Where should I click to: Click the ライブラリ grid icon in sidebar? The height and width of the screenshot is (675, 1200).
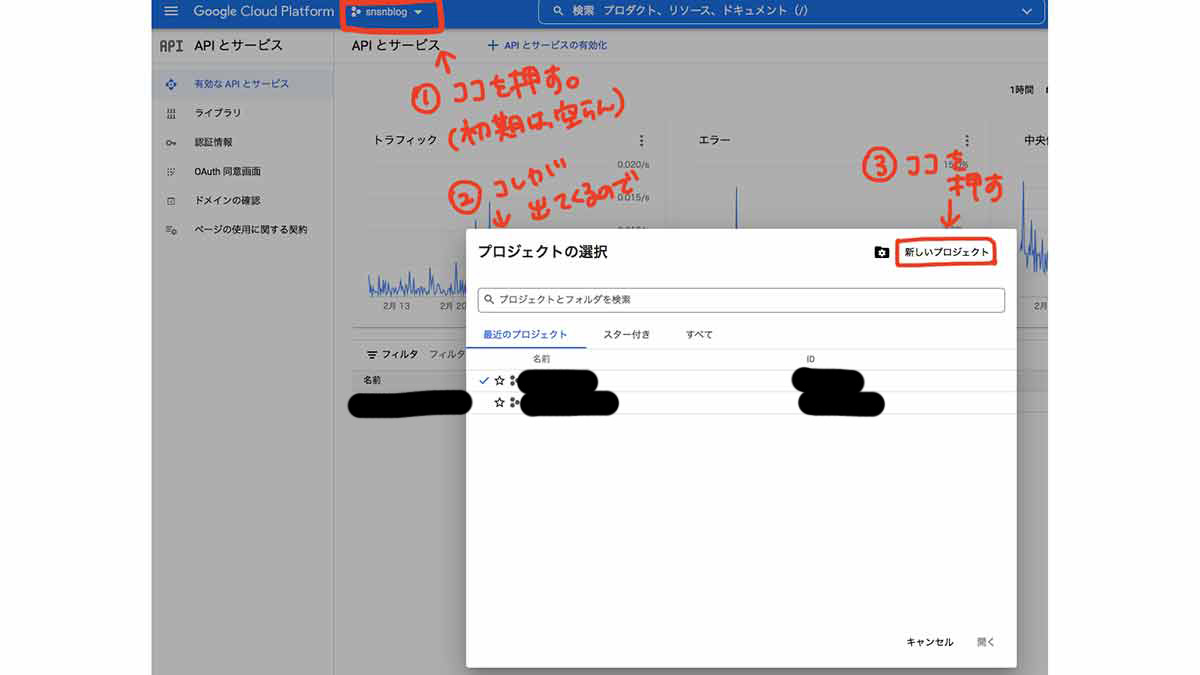click(x=170, y=113)
